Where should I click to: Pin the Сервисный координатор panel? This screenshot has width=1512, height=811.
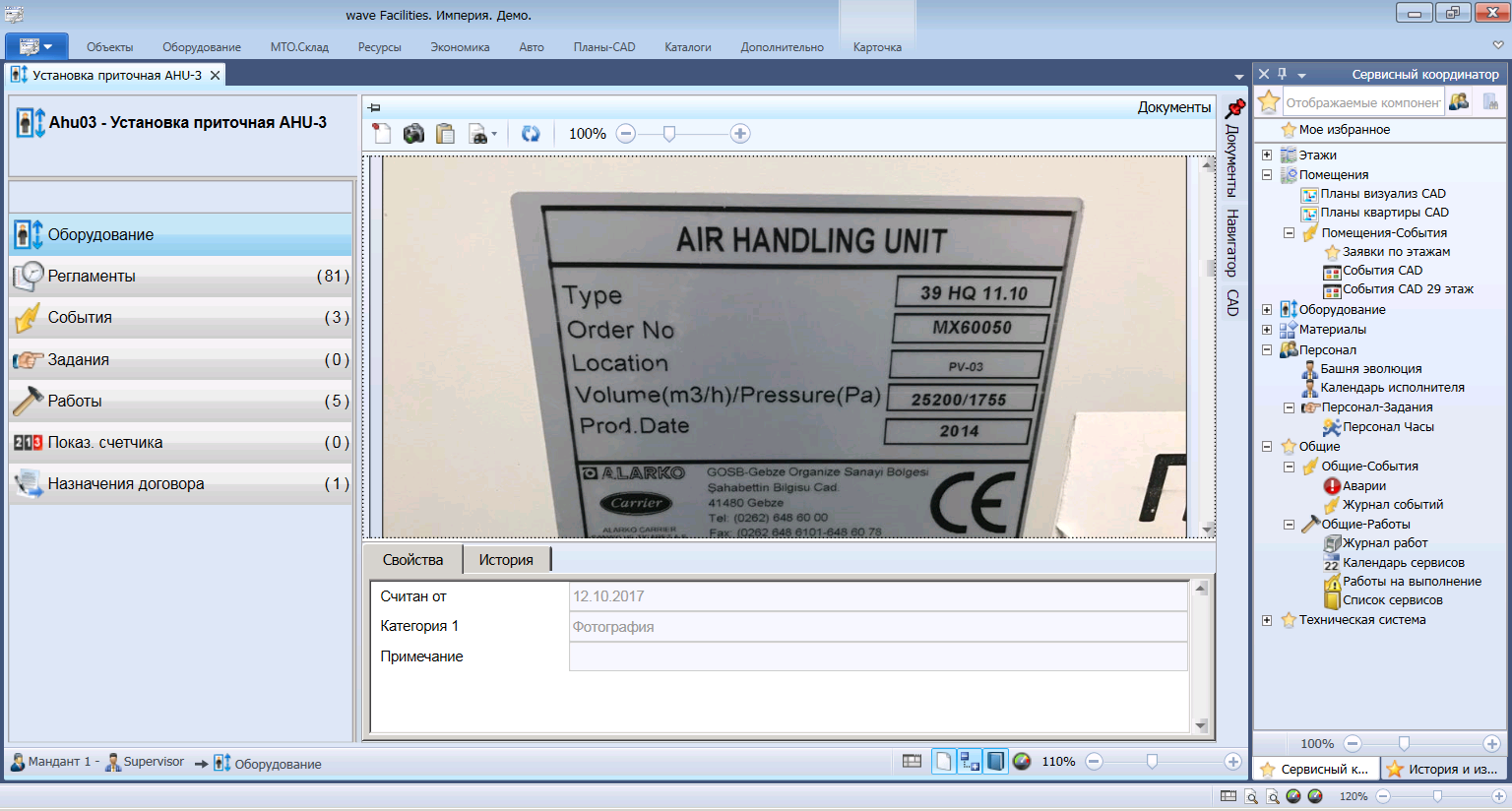(1282, 74)
